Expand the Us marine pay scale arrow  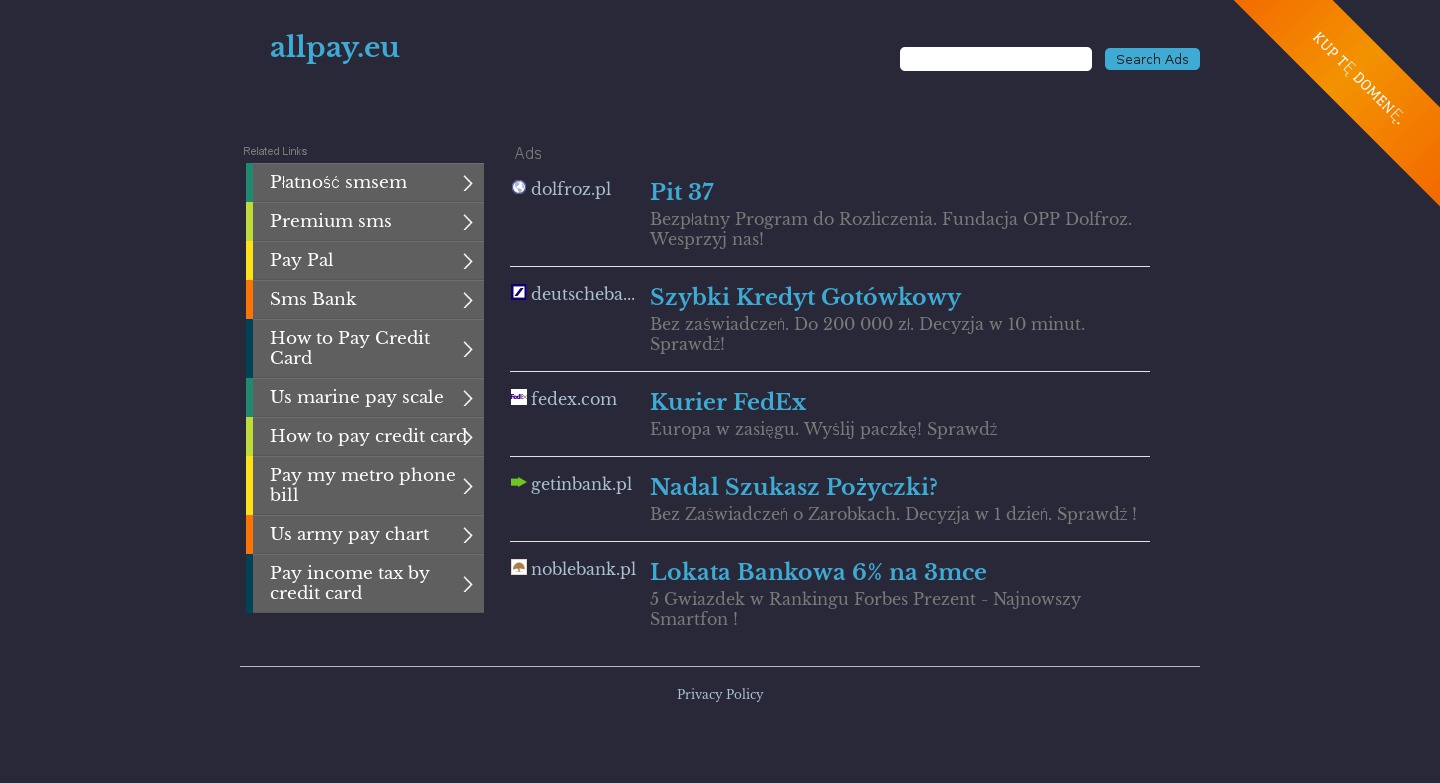[x=467, y=398]
